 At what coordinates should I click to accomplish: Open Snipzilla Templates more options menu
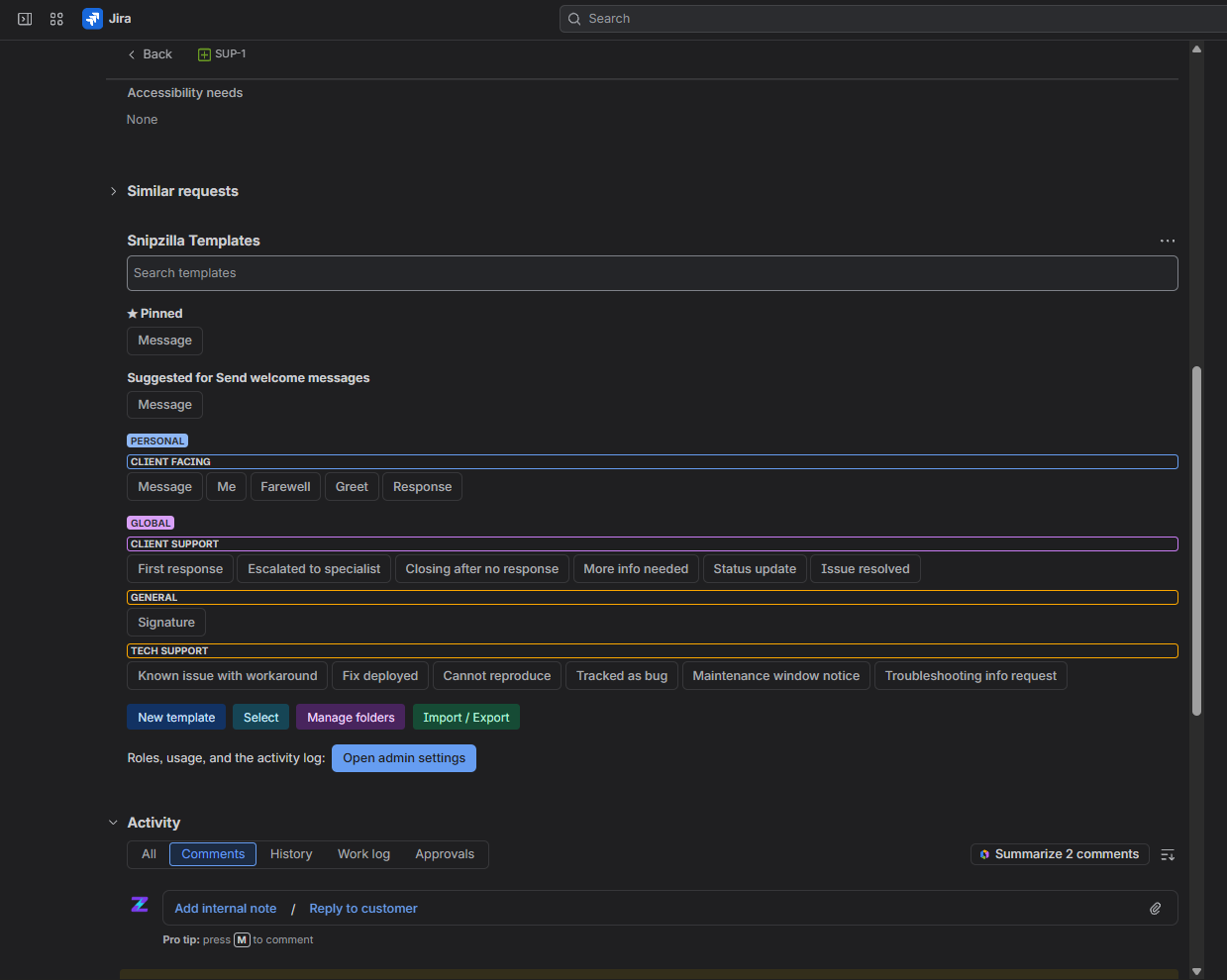point(1168,241)
